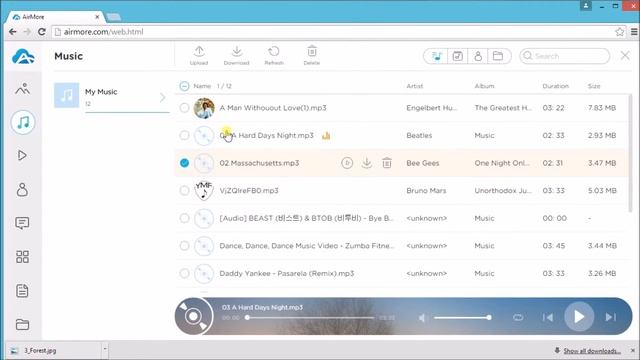Image resolution: width=640 pixels, height=360 pixels.
Task: Open dropdown arrow next to 3_Forest.jpg download
Action: pos(105,349)
